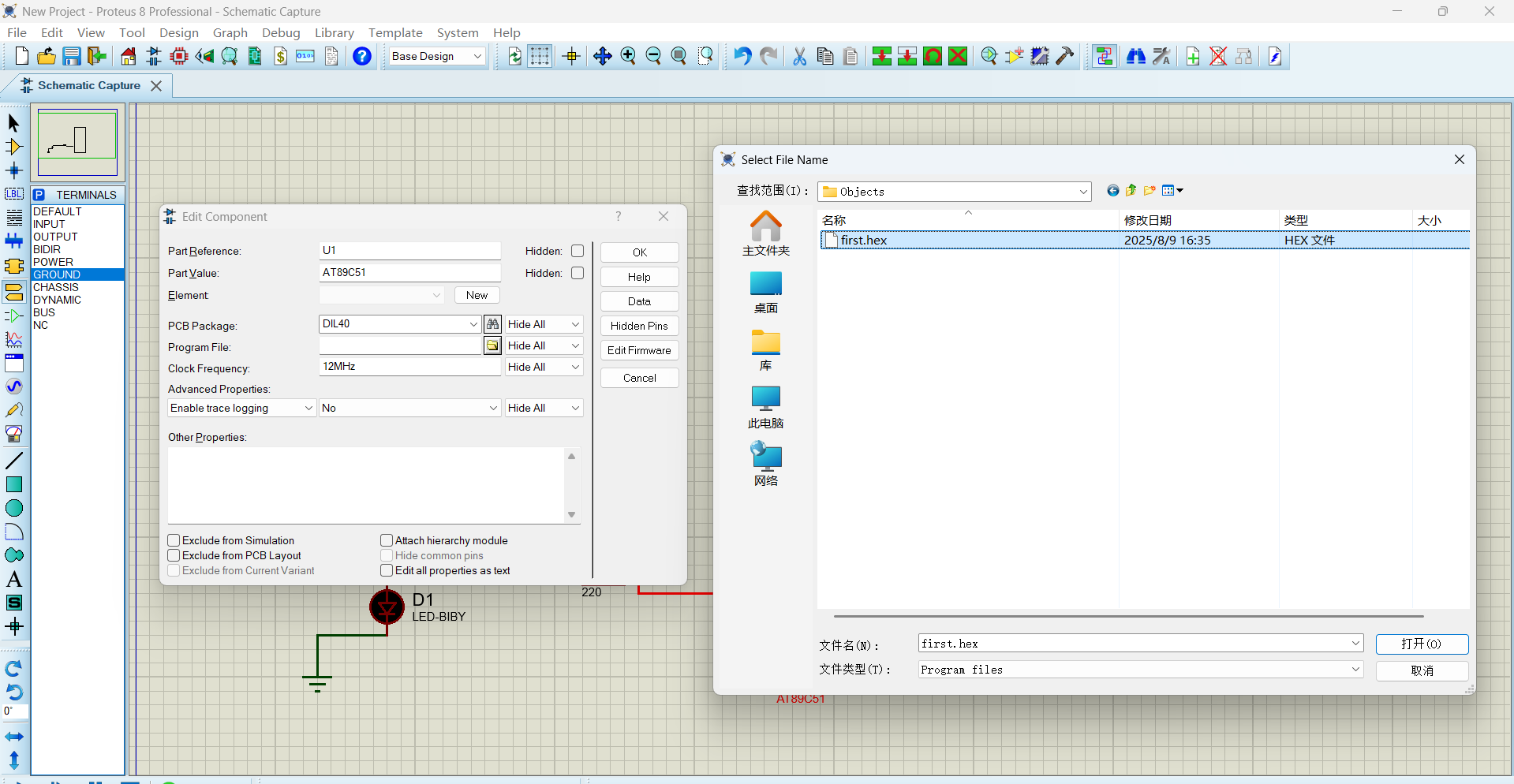Screen dimensions: 1514x784
Task: Click New Project icon in toolbar
Action: coord(21,56)
